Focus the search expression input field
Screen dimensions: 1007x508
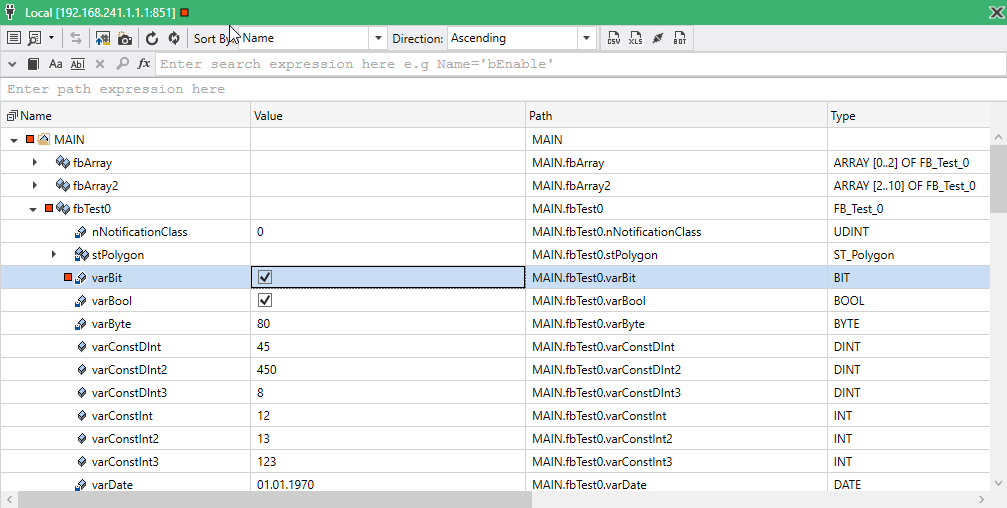click(x=581, y=64)
